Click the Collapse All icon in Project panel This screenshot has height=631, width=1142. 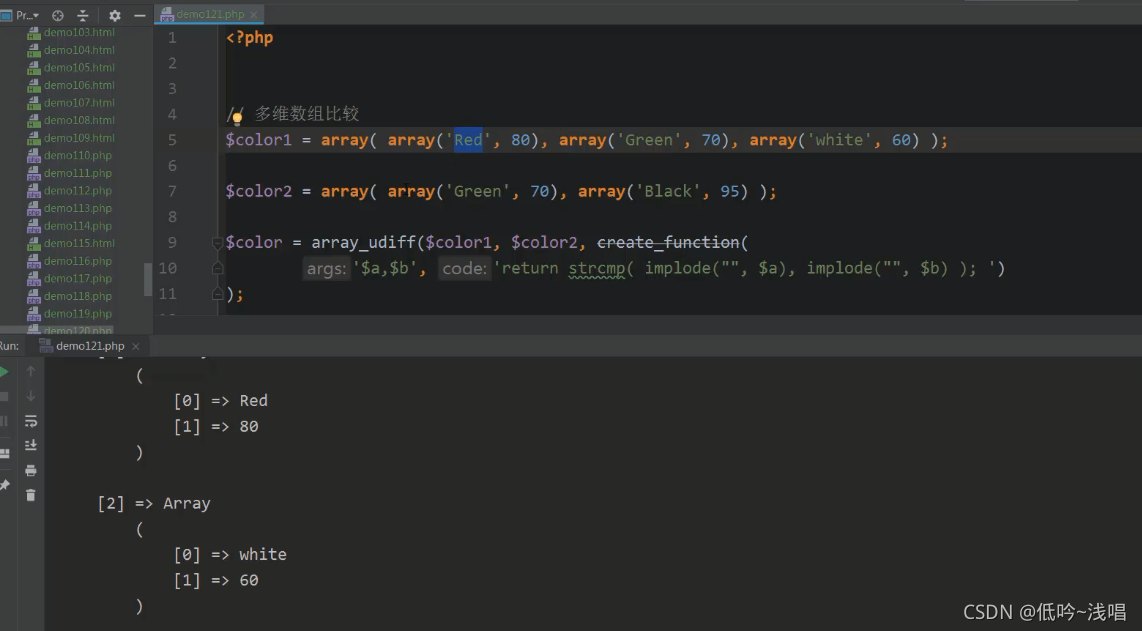pos(82,15)
